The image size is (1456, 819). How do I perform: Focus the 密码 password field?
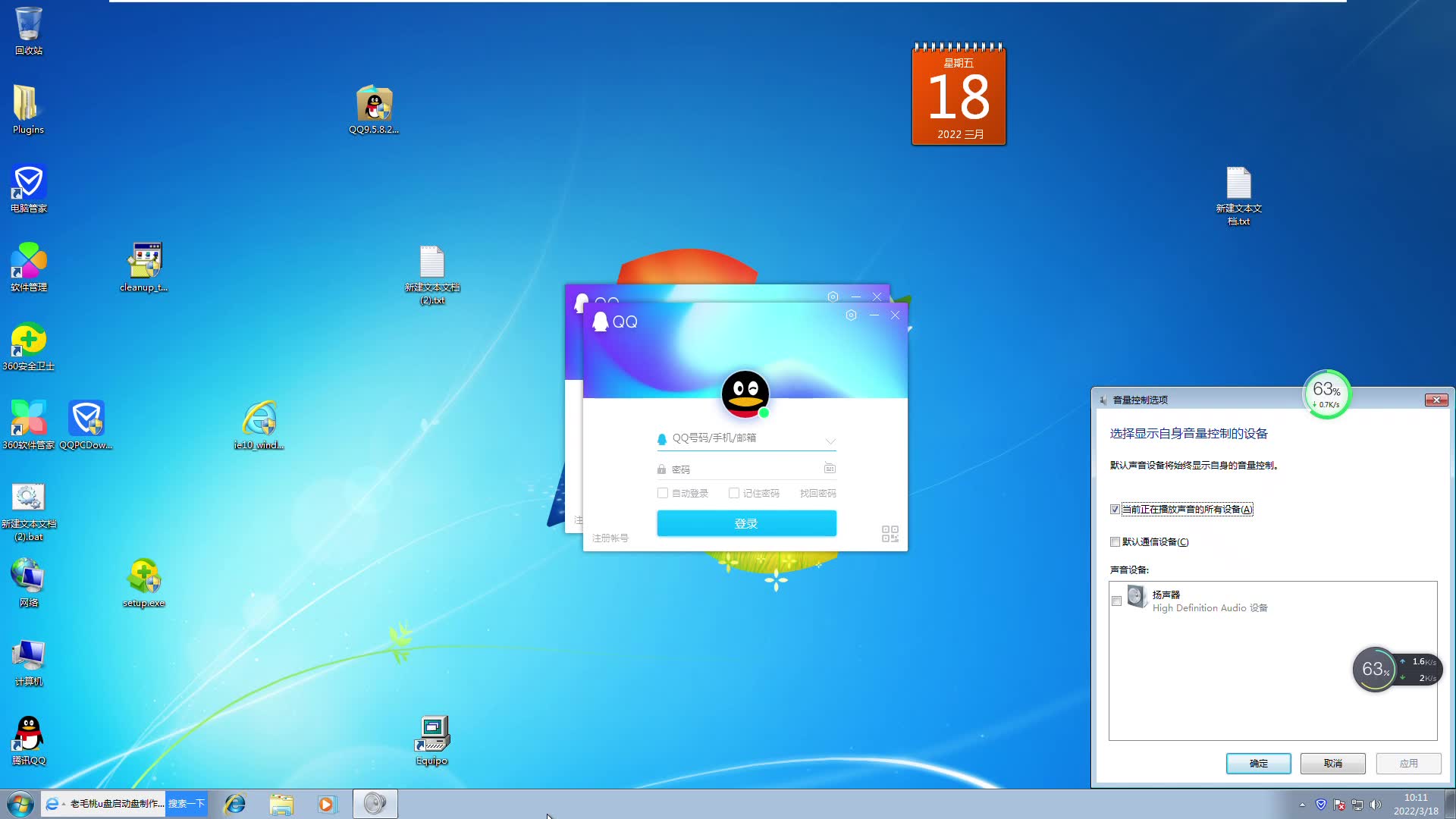tap(746, 469)
